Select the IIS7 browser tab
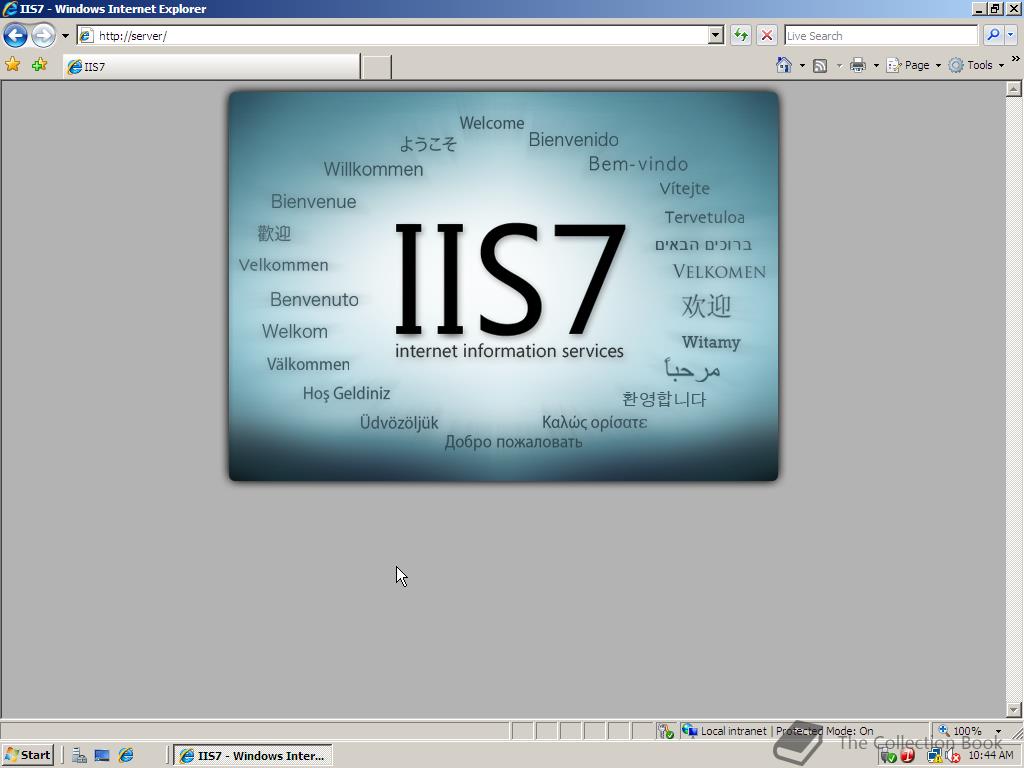This screenshot has width=1024, height=768. 212,66
